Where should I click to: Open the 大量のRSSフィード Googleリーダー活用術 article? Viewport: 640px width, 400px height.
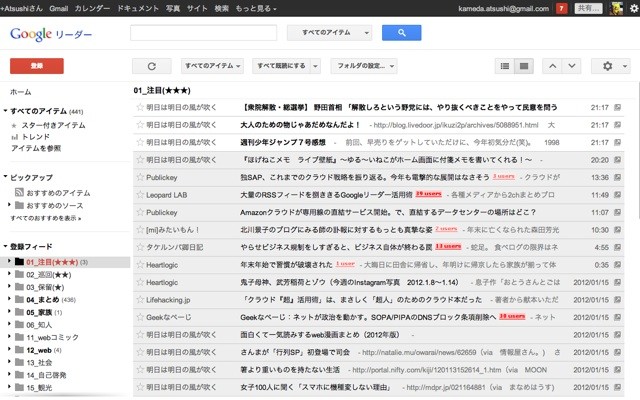[x=326, y=195]
